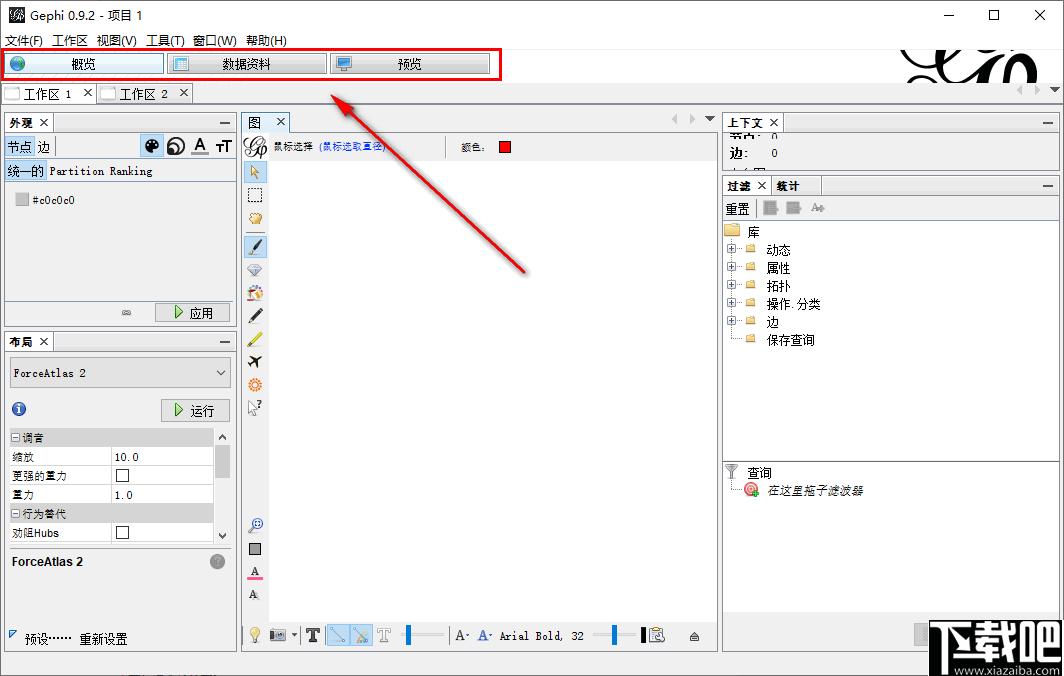Expand the 属性 filter folder
This screenshot has height=676, width=1064.
[x=732, y=267]
